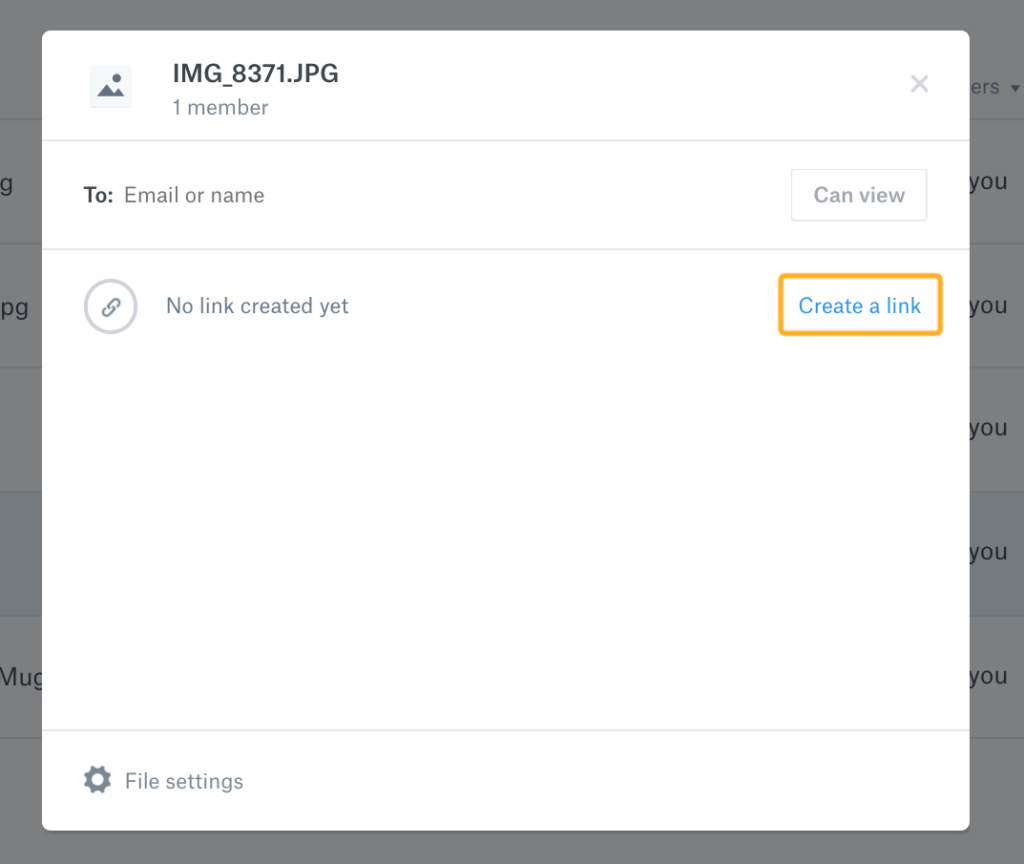1024x864 pixels.
Task: Open File settings text link
Action: [184, 781]
